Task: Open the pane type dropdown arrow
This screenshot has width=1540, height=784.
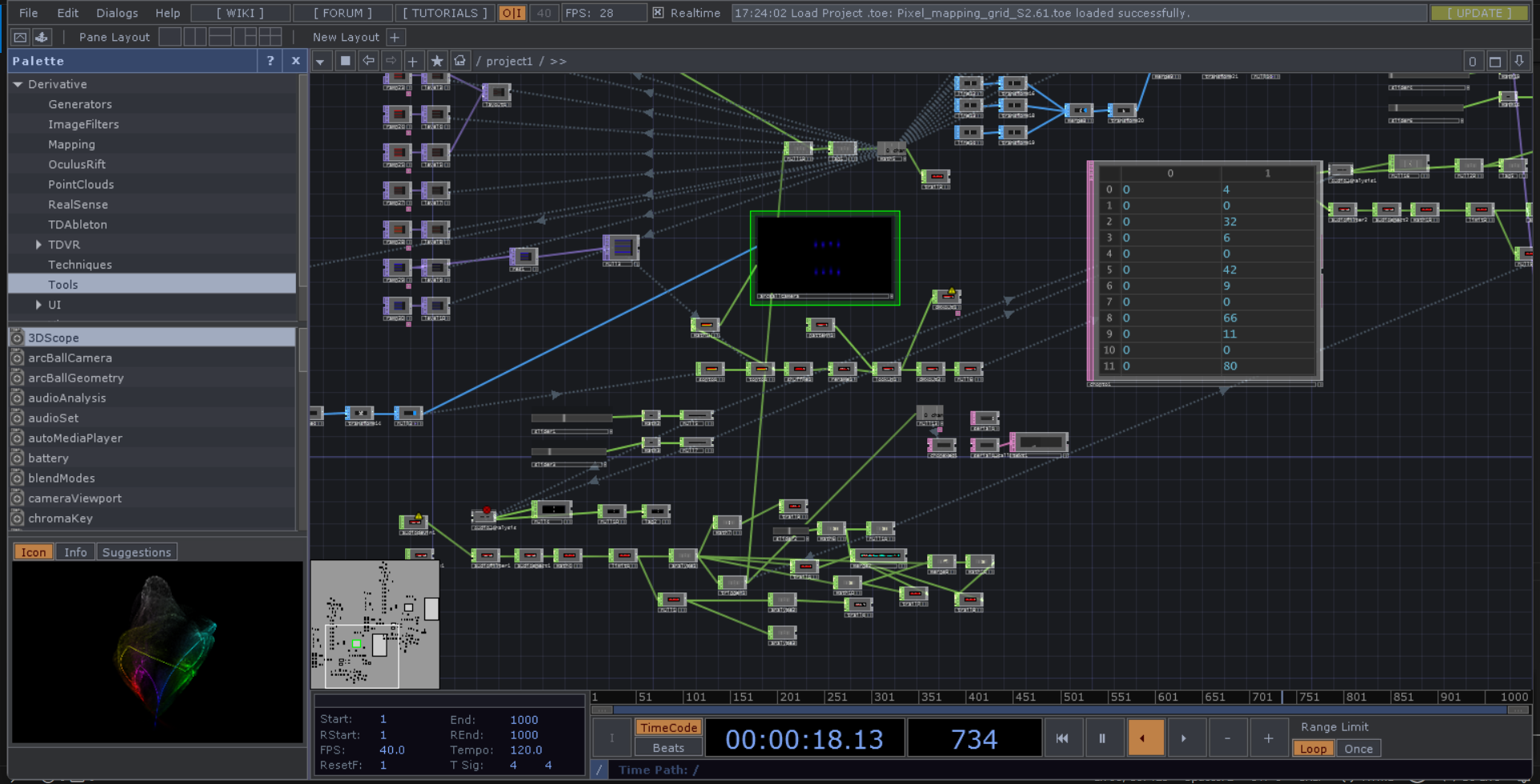Action: (x=321, y=61)
